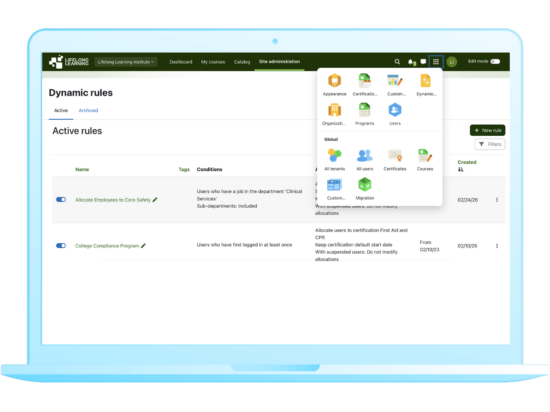Screen dimensions: 550x412
Task: Open the Custom reports chart icon
Action: [395, 81]
